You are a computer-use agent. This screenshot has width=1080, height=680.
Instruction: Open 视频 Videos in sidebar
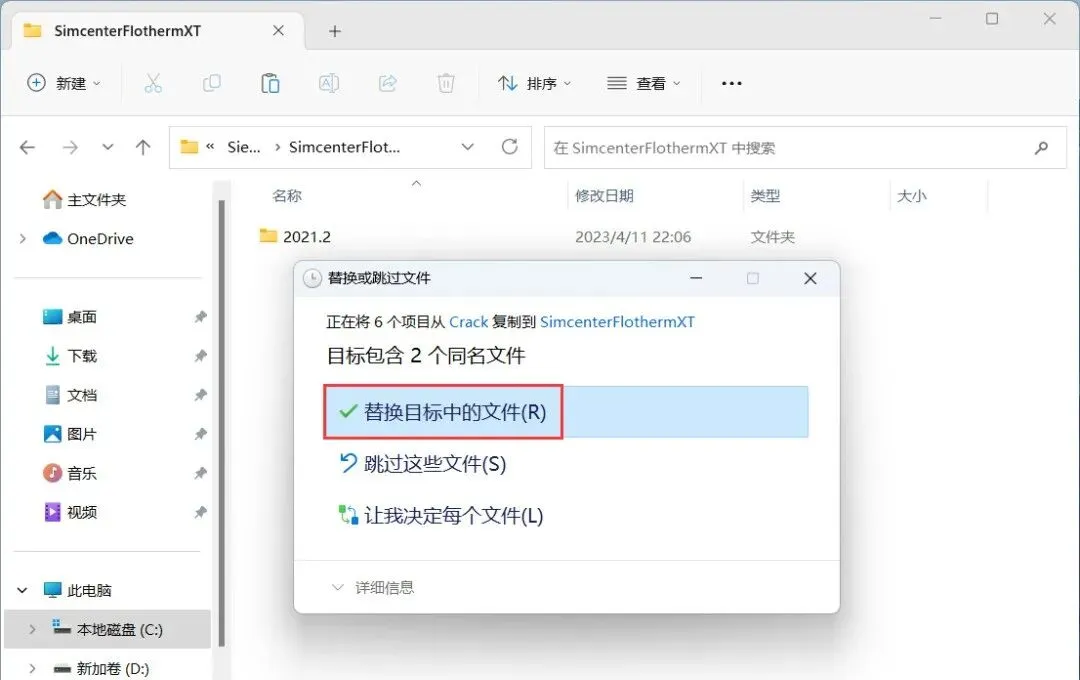point(70,512)
